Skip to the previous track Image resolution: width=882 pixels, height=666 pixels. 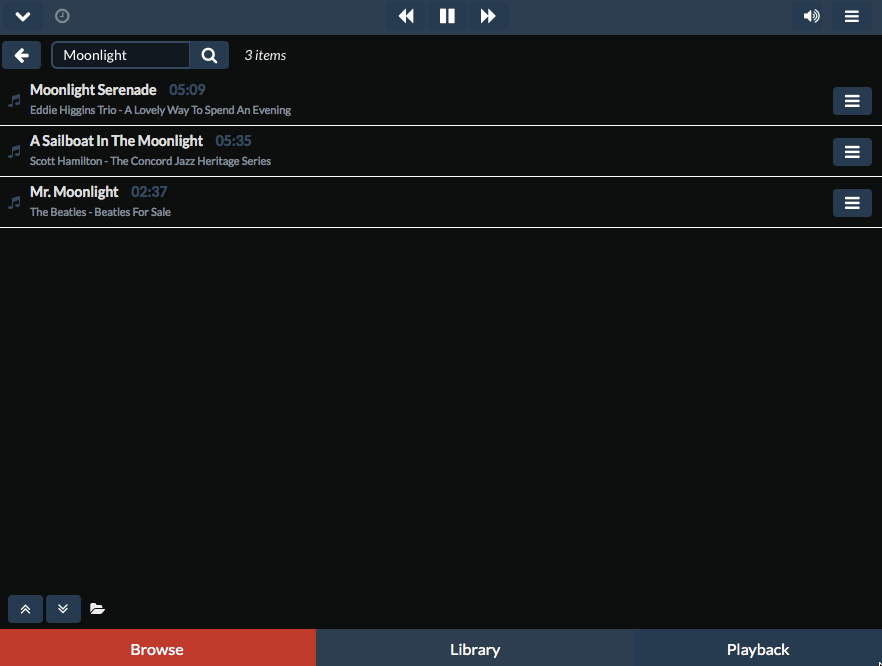(x=406, y=16)
